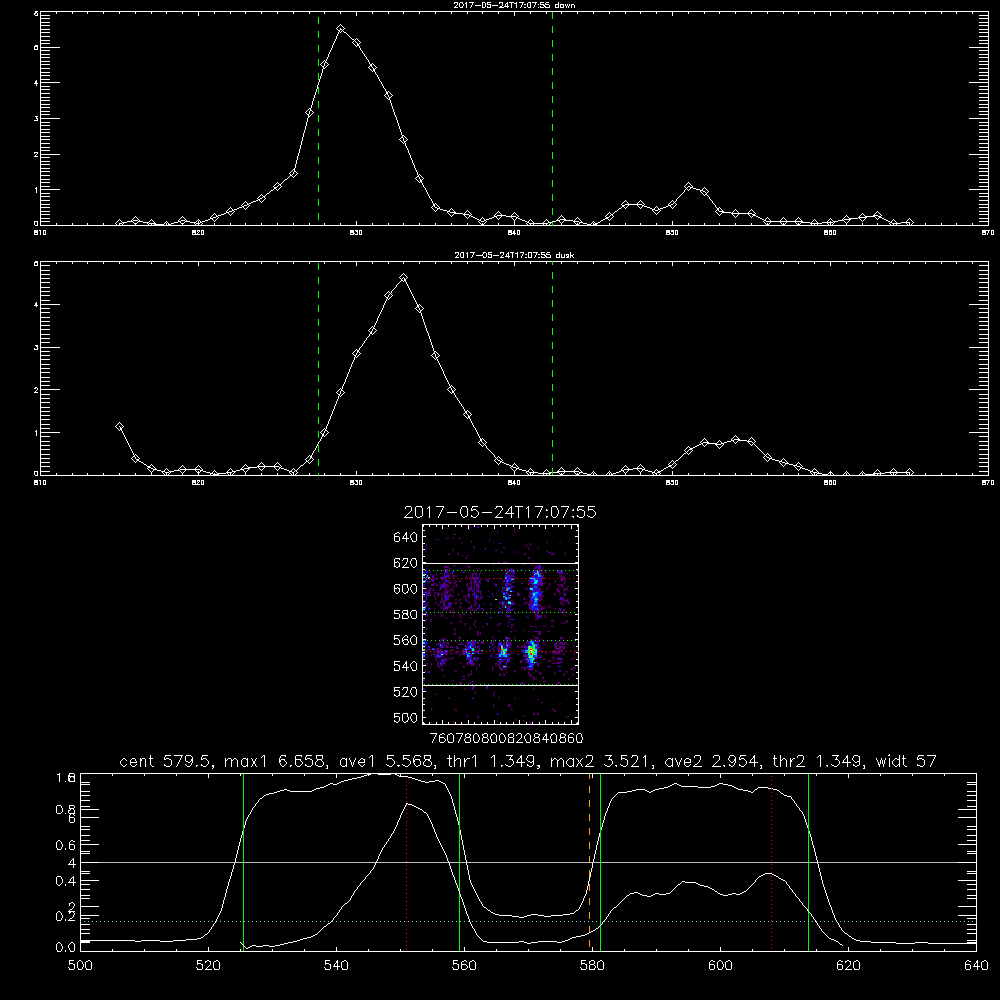Click the green vertical line near 581 in bottom plot
This screenshot has width=1000, height=1000.
(x=600, y=861)
